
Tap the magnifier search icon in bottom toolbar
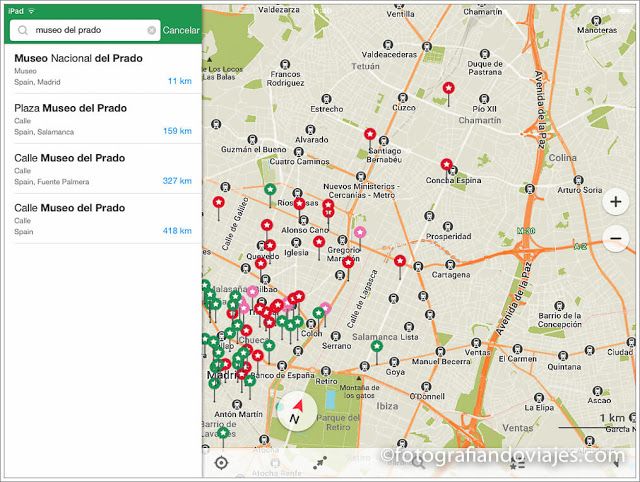tap(418, 463)
